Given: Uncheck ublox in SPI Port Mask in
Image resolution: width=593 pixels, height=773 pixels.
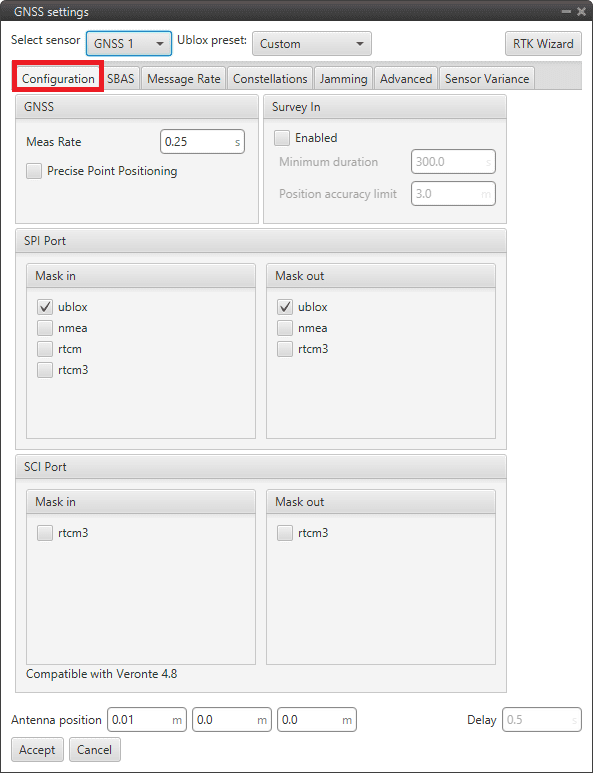Looking at the screenshot, I should pyautogui.click(x=45, y=307).
